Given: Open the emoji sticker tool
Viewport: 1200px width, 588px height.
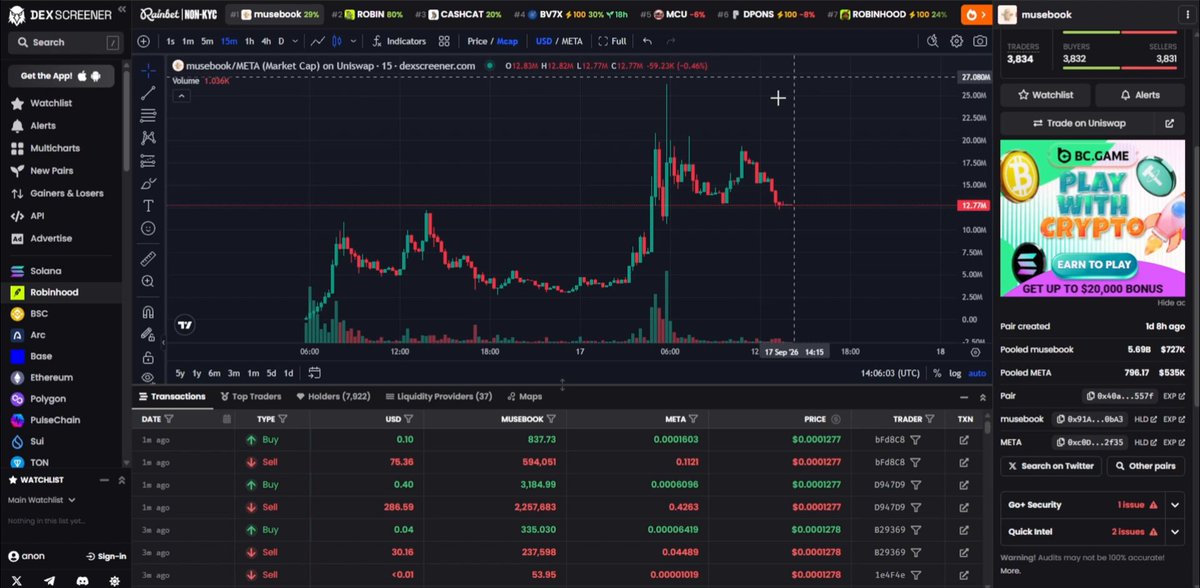Looking at the screenshot, I should [148, 228].
